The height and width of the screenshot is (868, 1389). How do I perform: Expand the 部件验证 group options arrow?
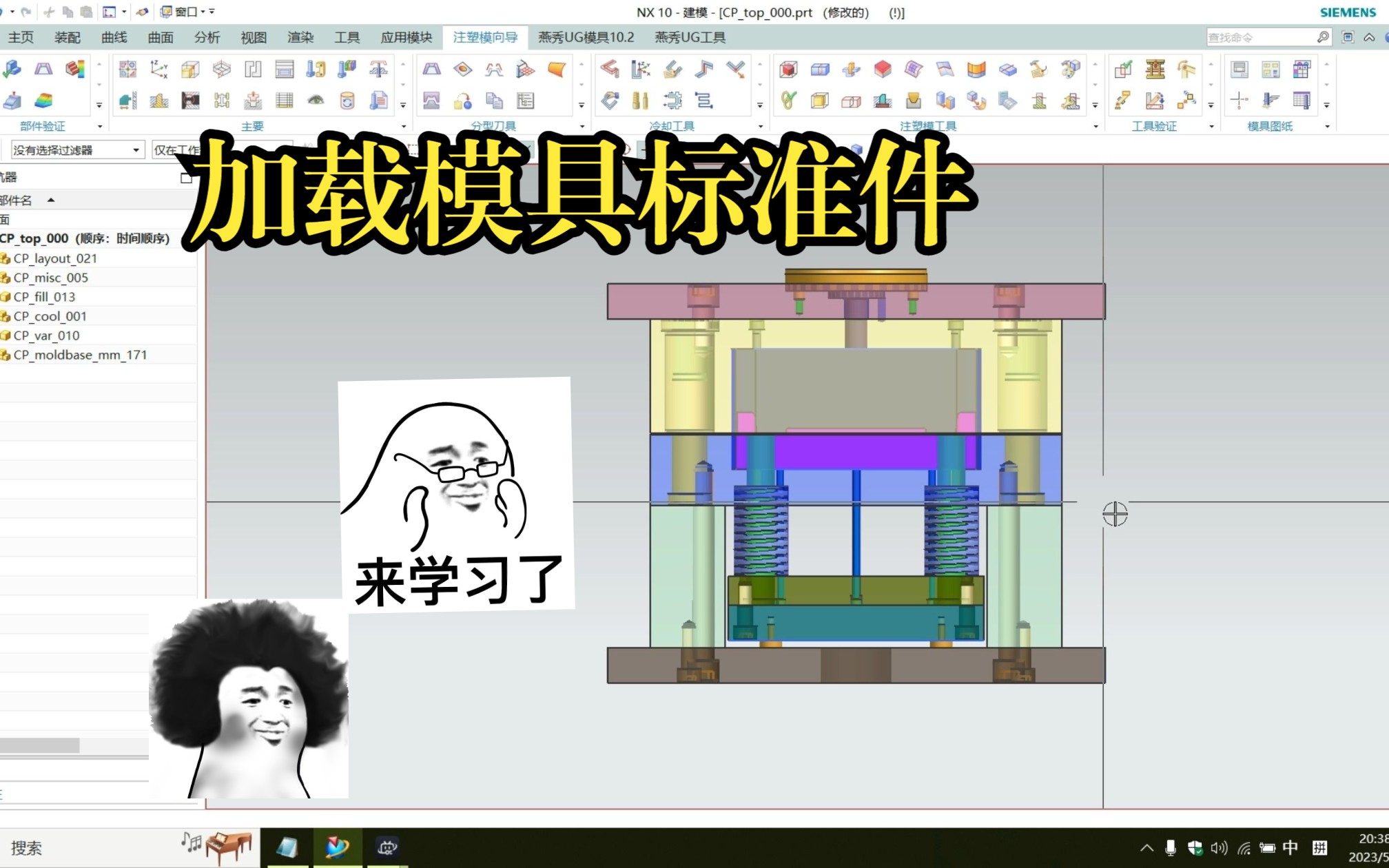pyautogui.click(x=100, y=126)
